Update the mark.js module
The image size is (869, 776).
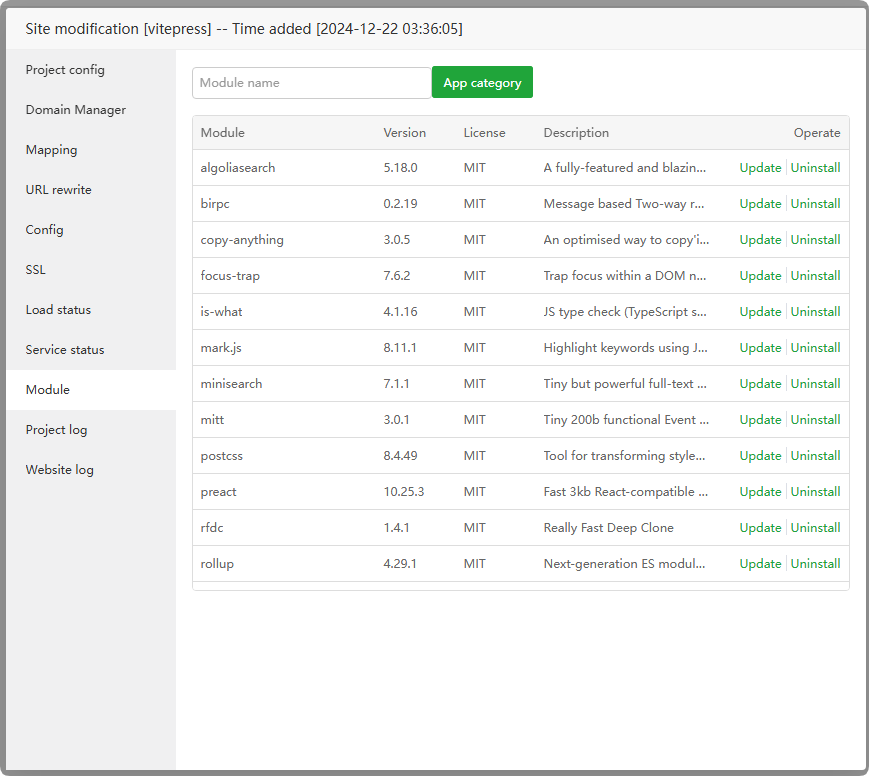tap(760, 348)
